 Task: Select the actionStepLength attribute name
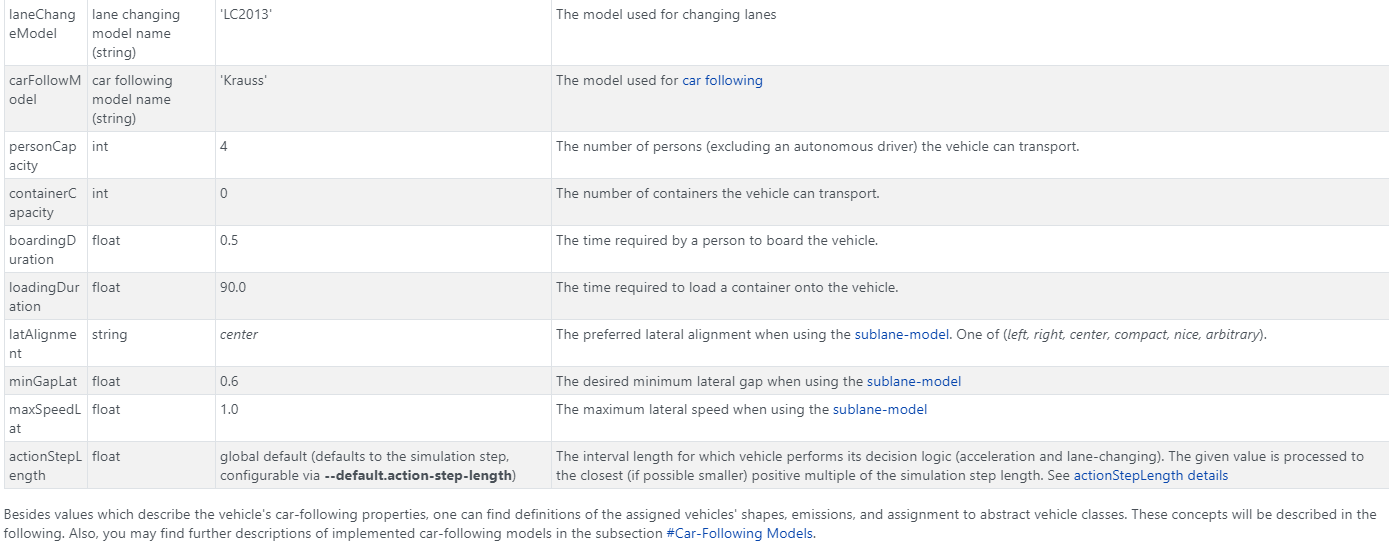tap(42, 466)
